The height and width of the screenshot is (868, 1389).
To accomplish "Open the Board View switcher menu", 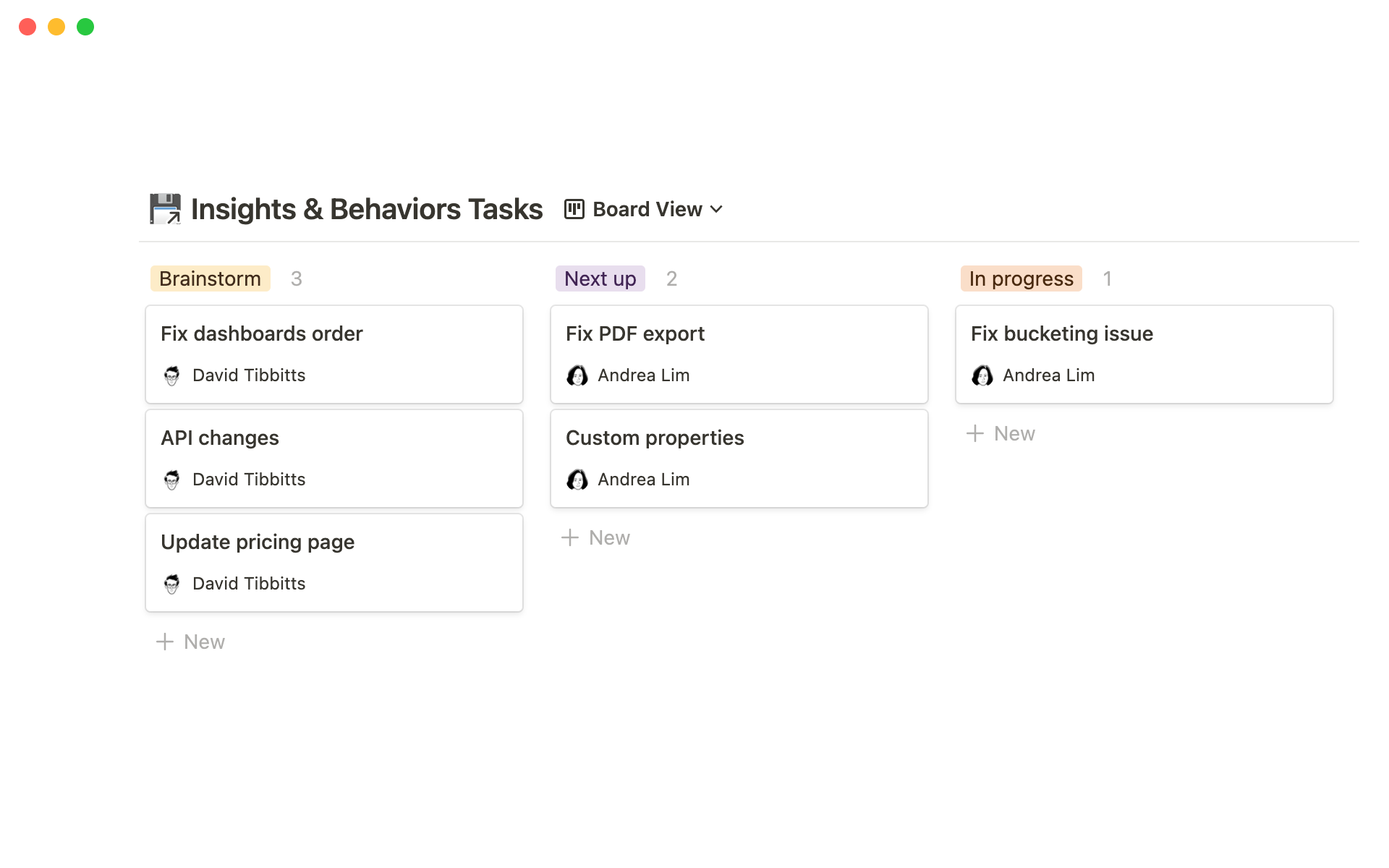I will point(647,209).
